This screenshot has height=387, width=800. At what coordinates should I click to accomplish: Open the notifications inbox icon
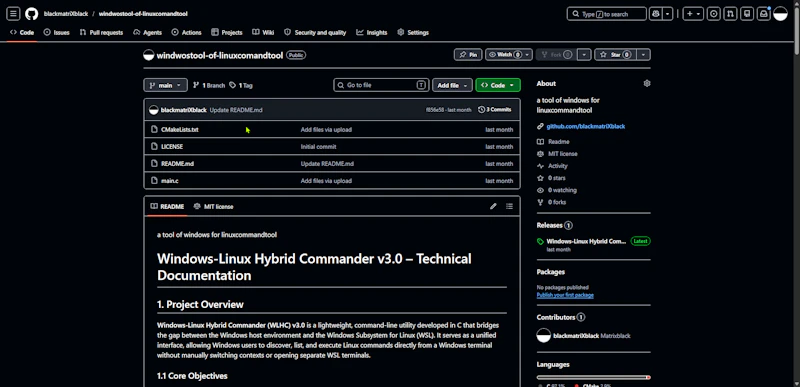764,14
